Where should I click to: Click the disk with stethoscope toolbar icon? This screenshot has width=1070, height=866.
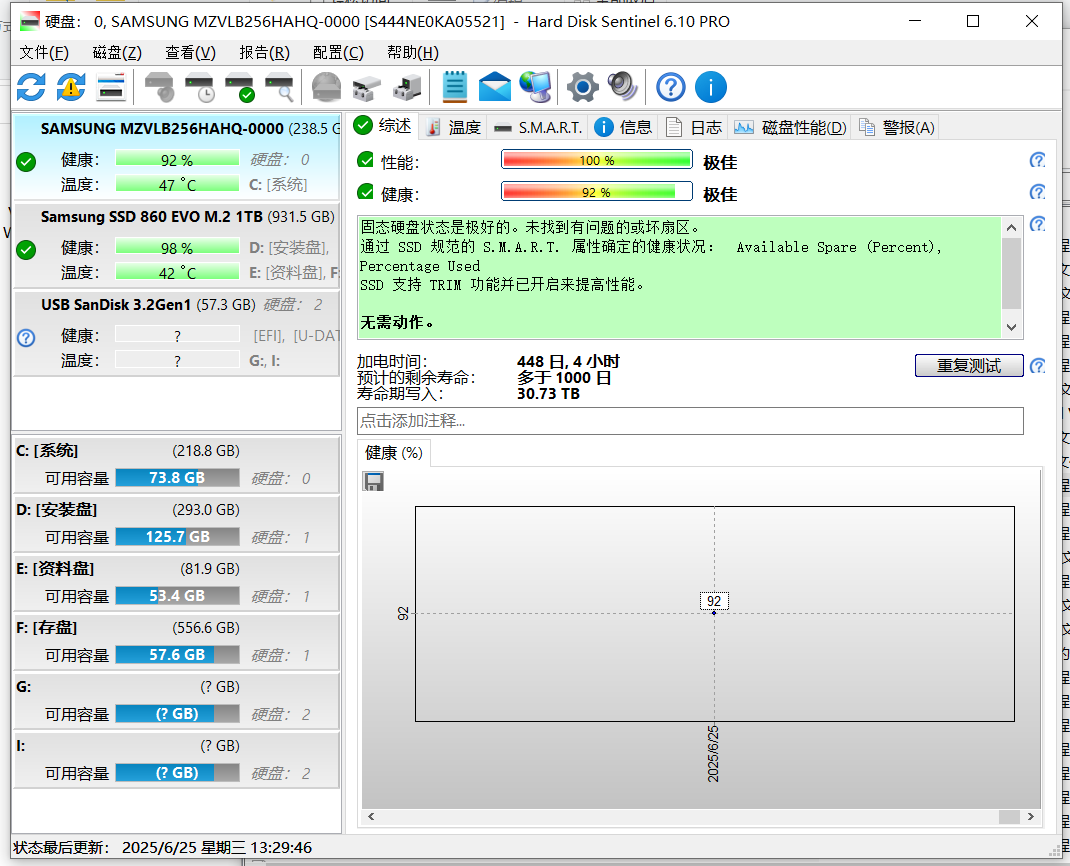(x=160, y=87)
